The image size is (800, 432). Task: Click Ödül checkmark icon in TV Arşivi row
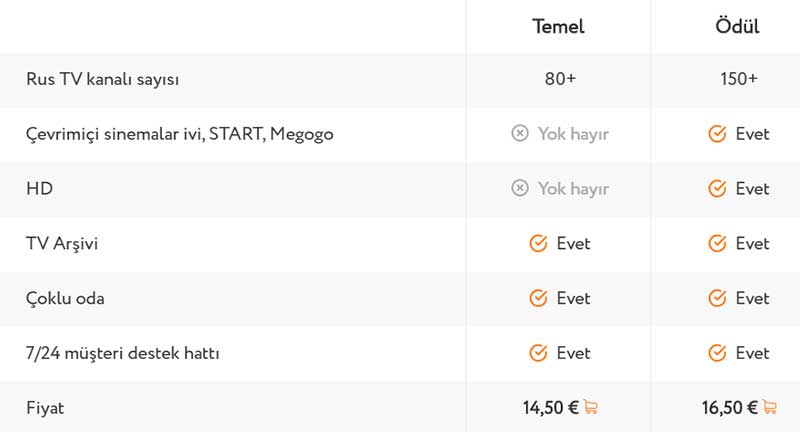(x=717, y=243)
